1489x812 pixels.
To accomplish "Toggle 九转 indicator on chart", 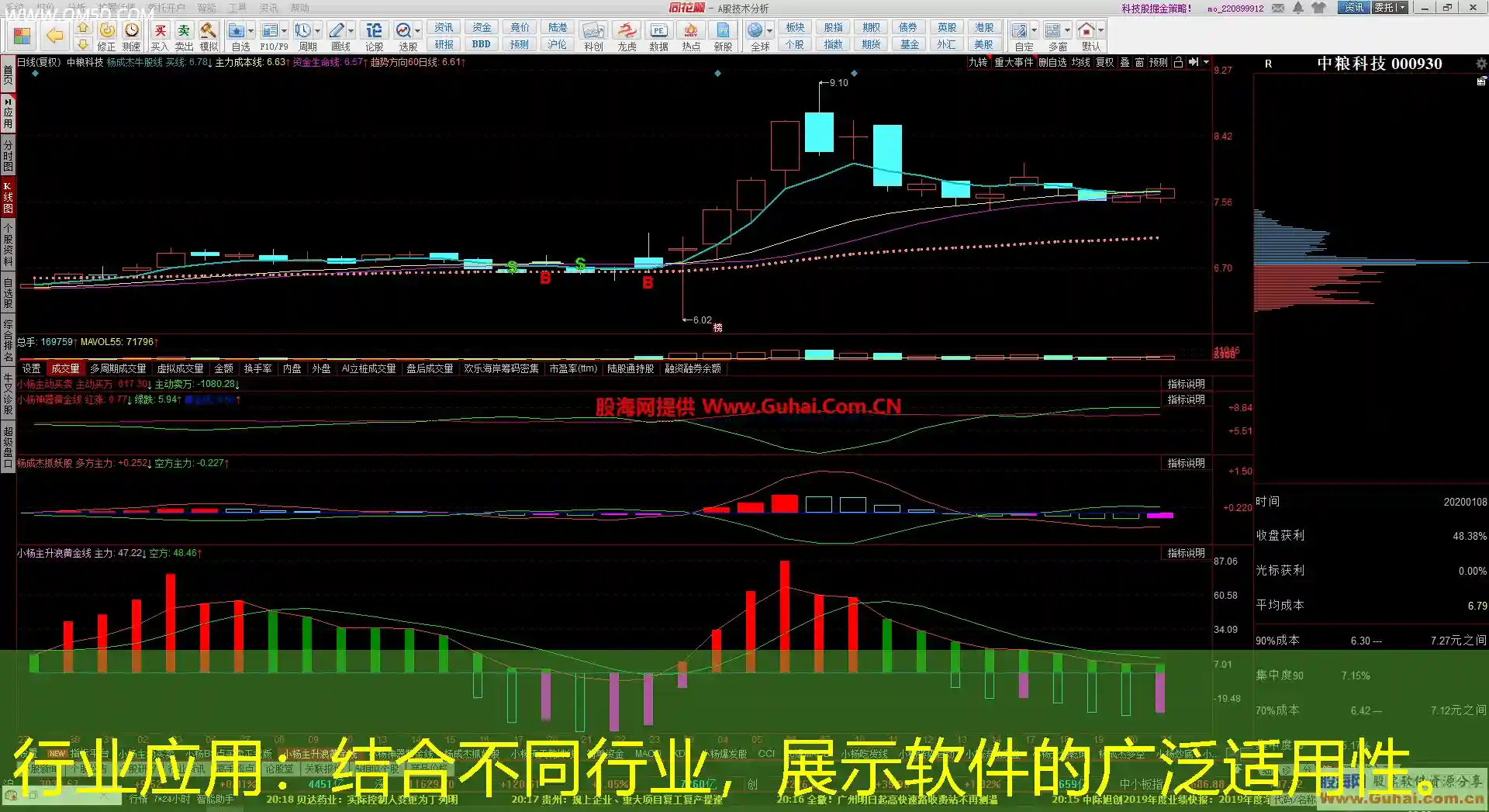I will pos(978,62).
